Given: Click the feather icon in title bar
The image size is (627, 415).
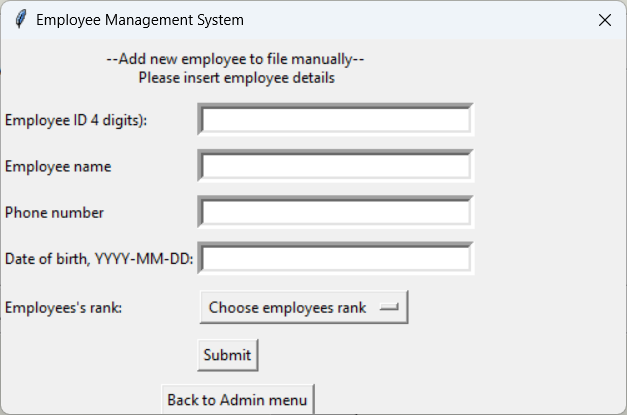Looking at the screenshot, I should [x=20, y=20].
